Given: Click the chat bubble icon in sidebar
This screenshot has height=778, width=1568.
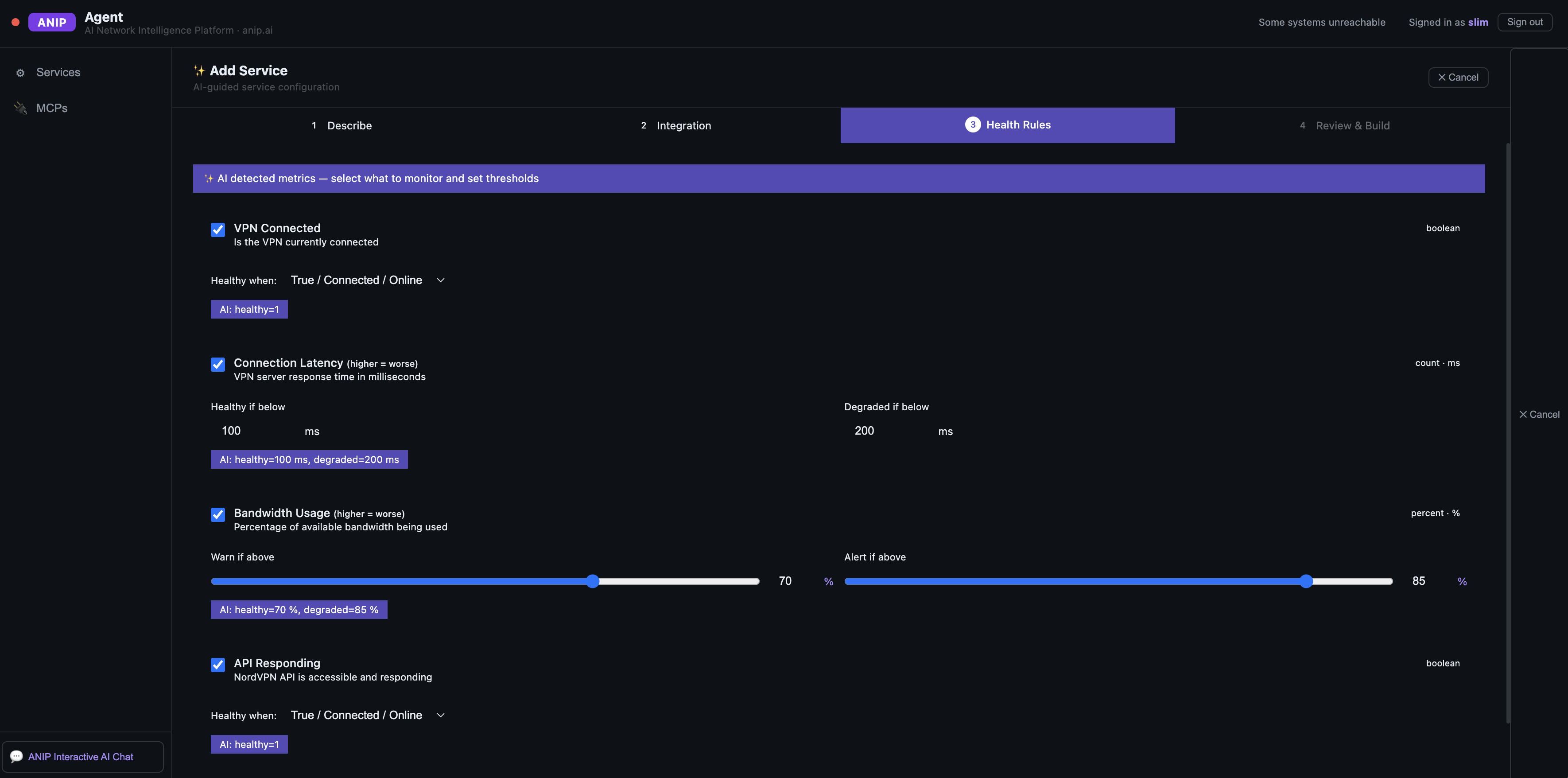Looking at the screenshot, I should click(16, 757).
